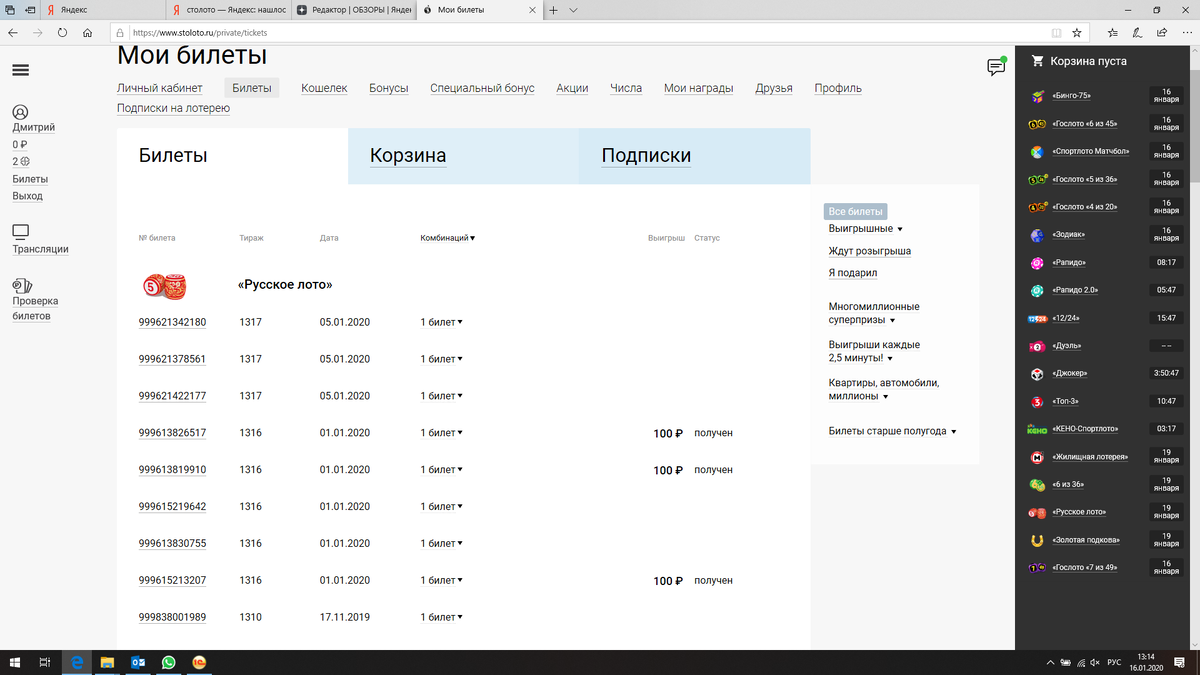Screen dimensions: 1200x675
Task: Expand 1 билет for ticket 999621378561
Action: coord(441,359)
